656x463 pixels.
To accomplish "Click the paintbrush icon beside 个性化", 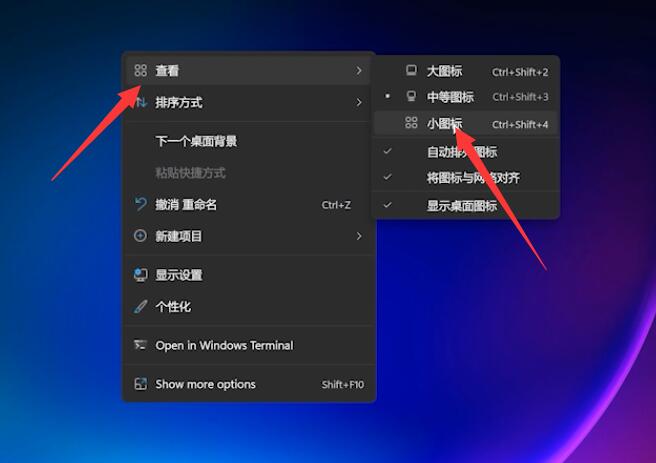I will [x=141, y=307].
